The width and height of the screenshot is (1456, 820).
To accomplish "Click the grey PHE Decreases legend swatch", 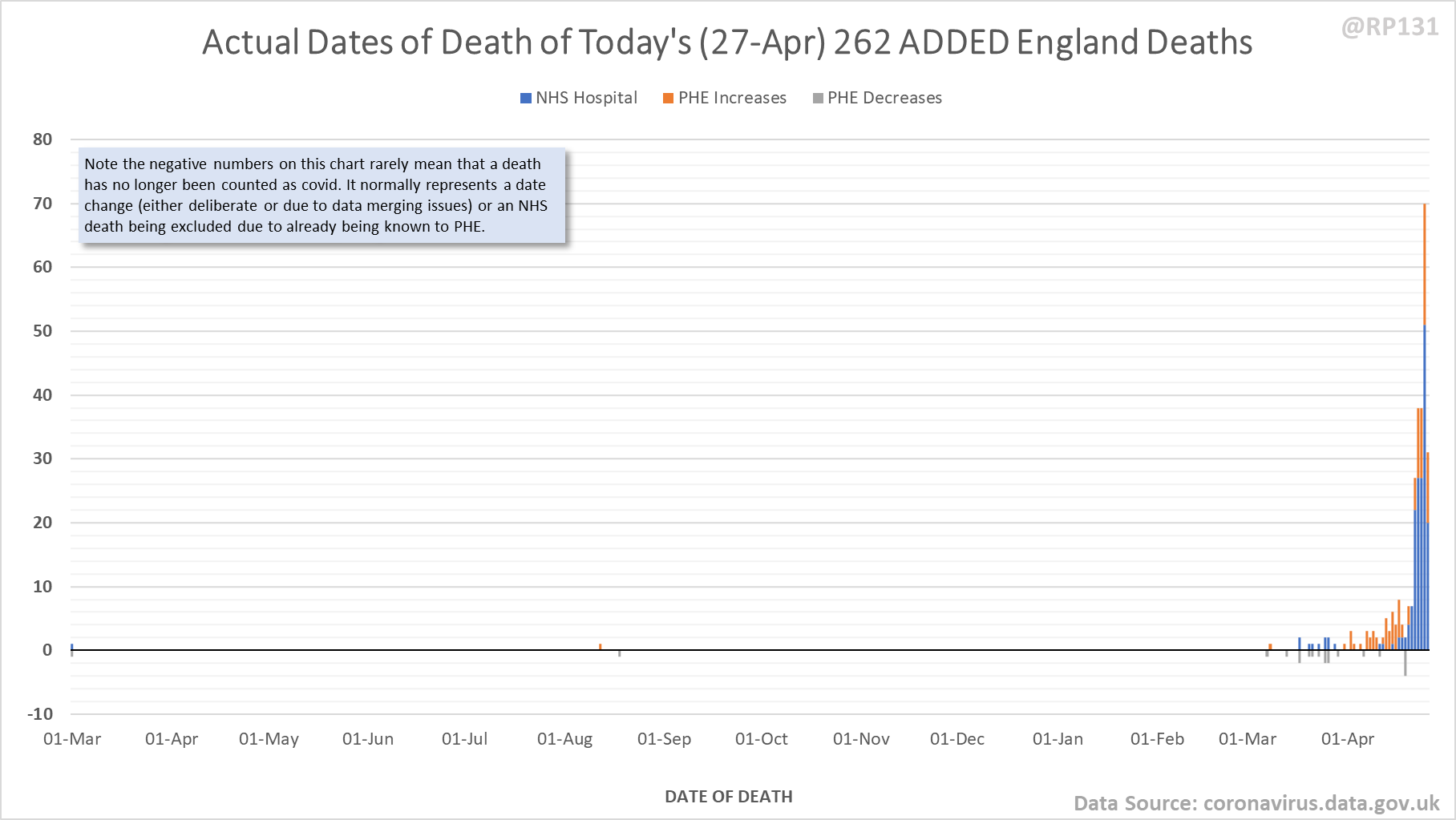I will [x=818, y=99].
